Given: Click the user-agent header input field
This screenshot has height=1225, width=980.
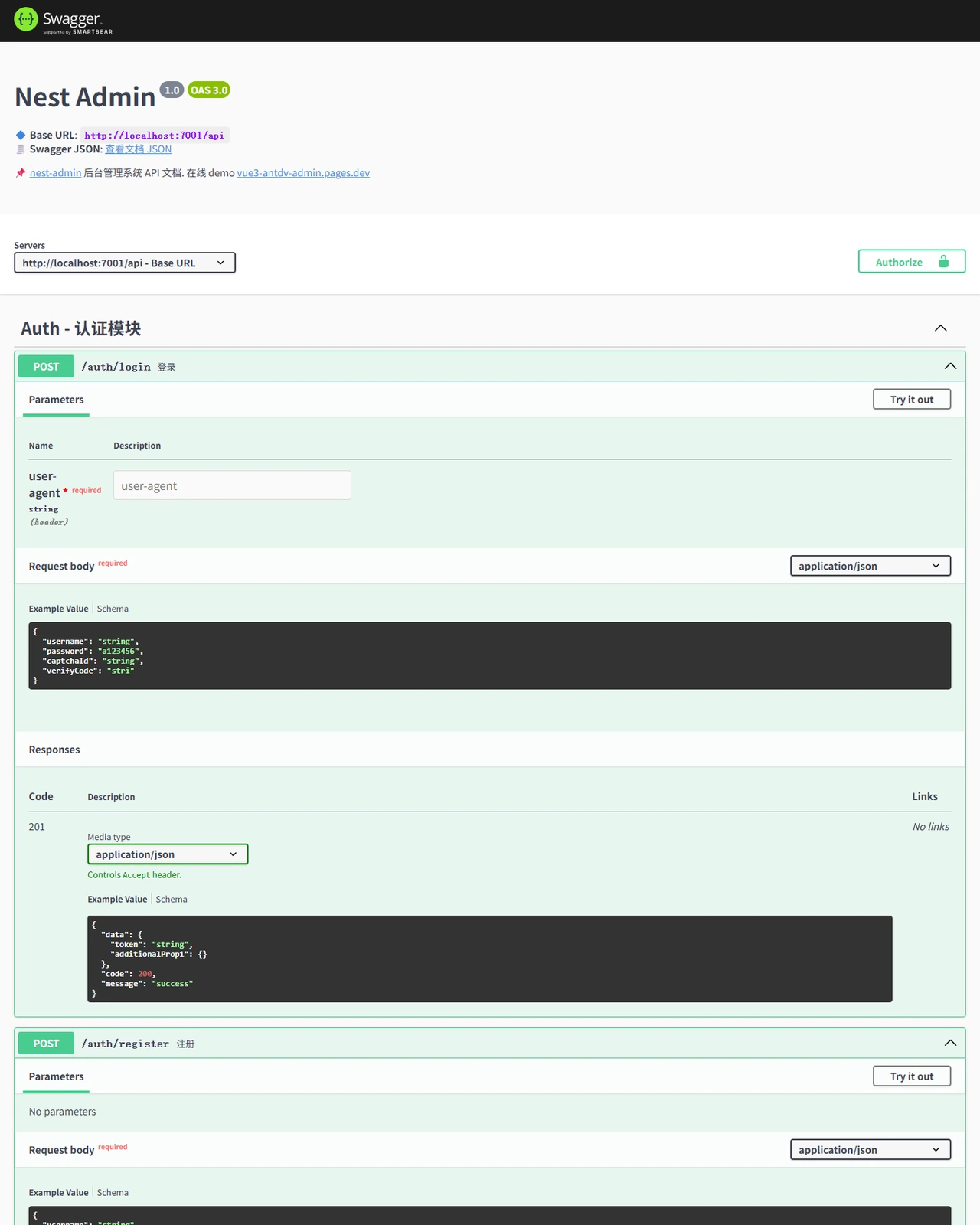Looking at the screenshot, I should [232, 485].
